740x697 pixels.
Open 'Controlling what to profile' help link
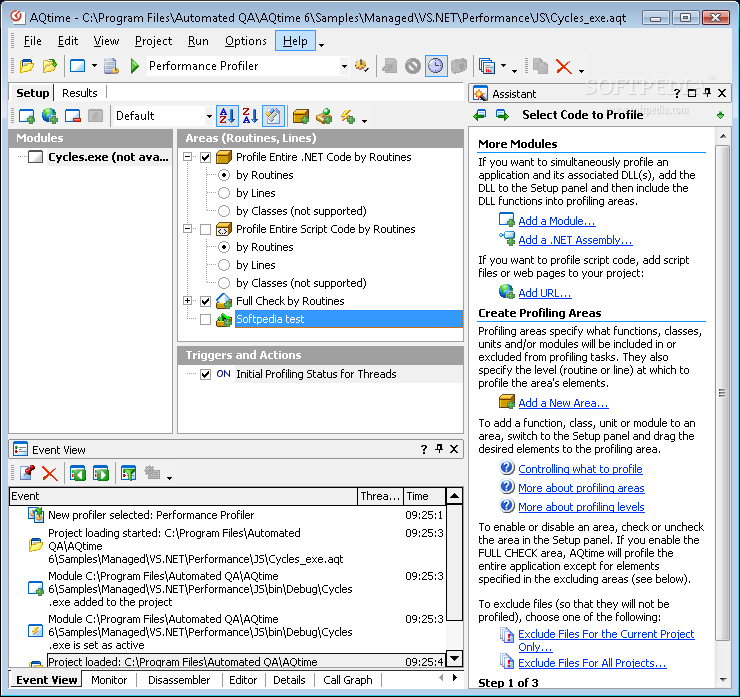point(580,469)
